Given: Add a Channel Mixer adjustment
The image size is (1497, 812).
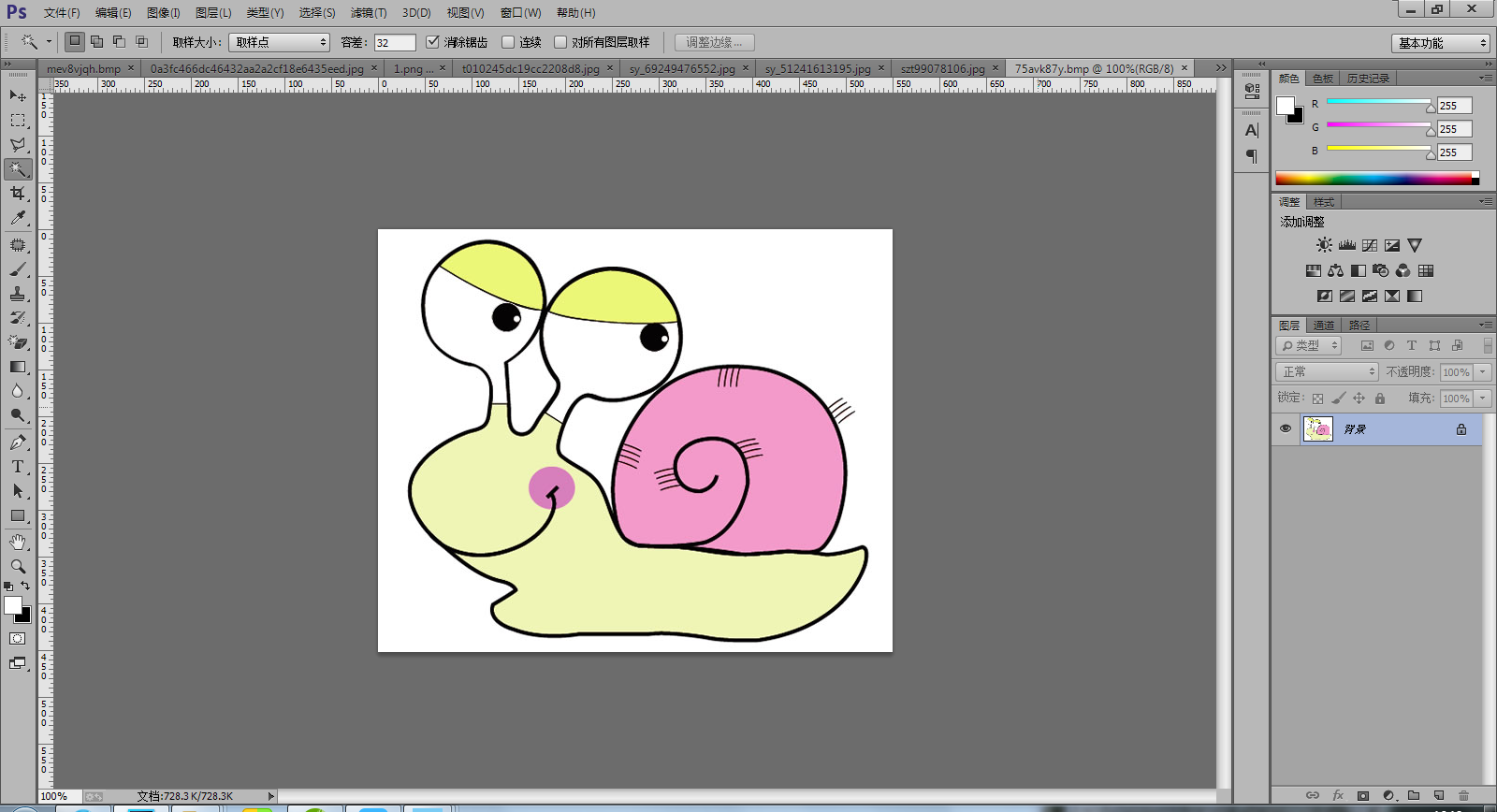Looking at the screenshot, I should coord(1403,270).
